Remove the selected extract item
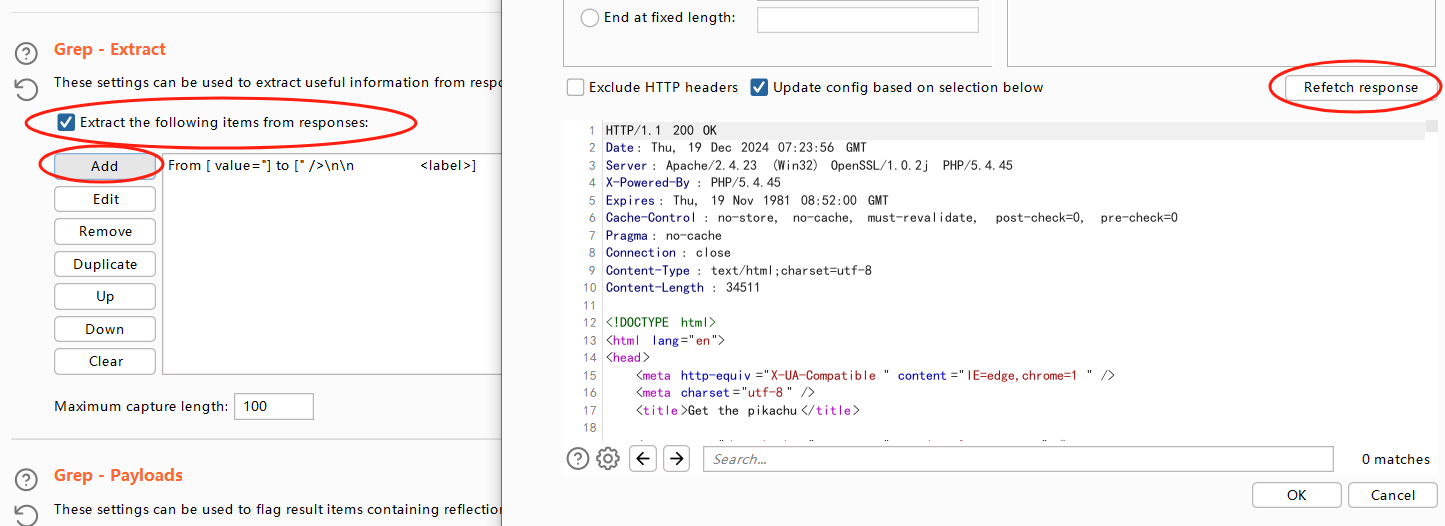 click(x=105, y=231)
